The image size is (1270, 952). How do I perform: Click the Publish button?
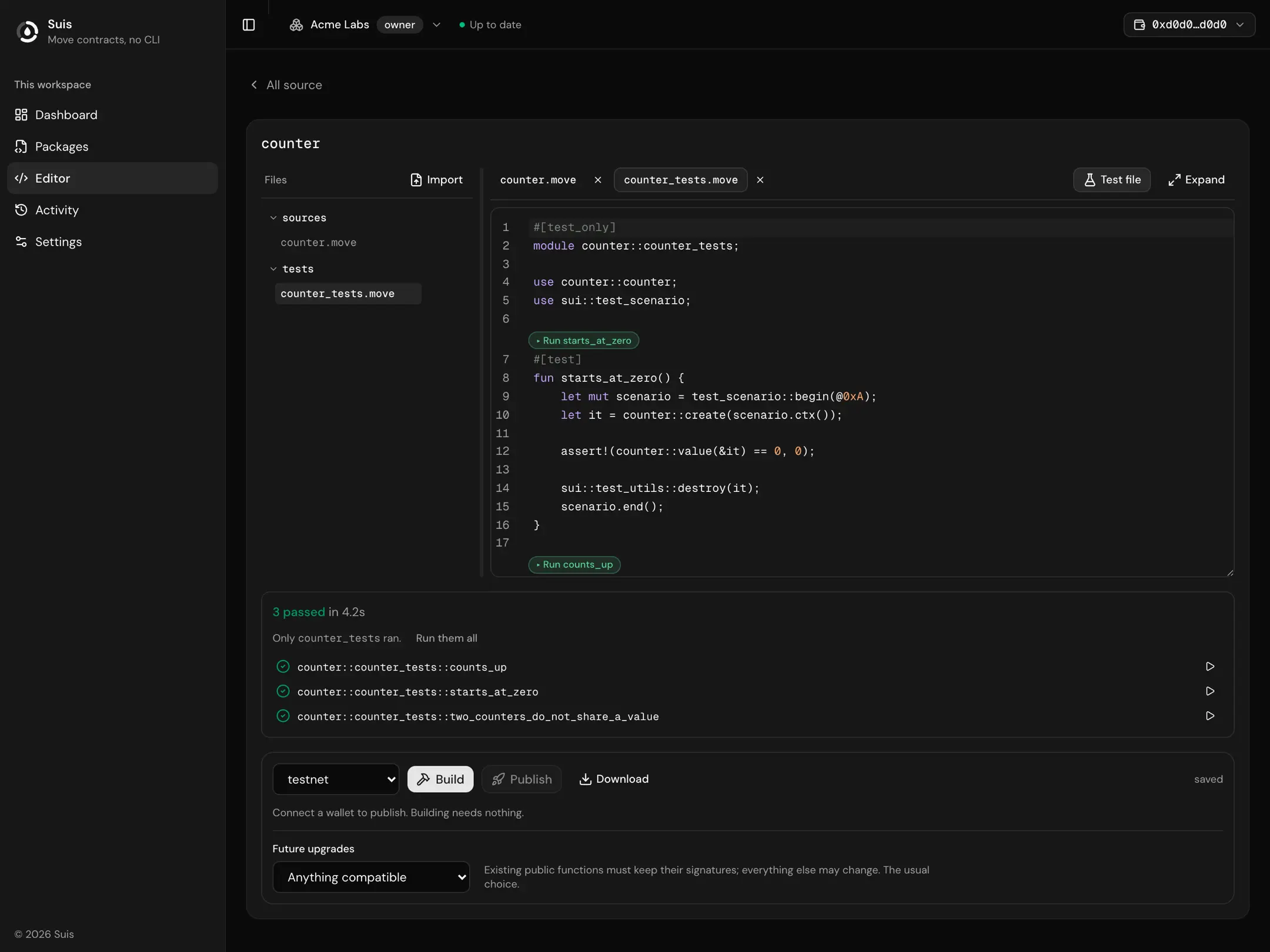pos(522,779)
